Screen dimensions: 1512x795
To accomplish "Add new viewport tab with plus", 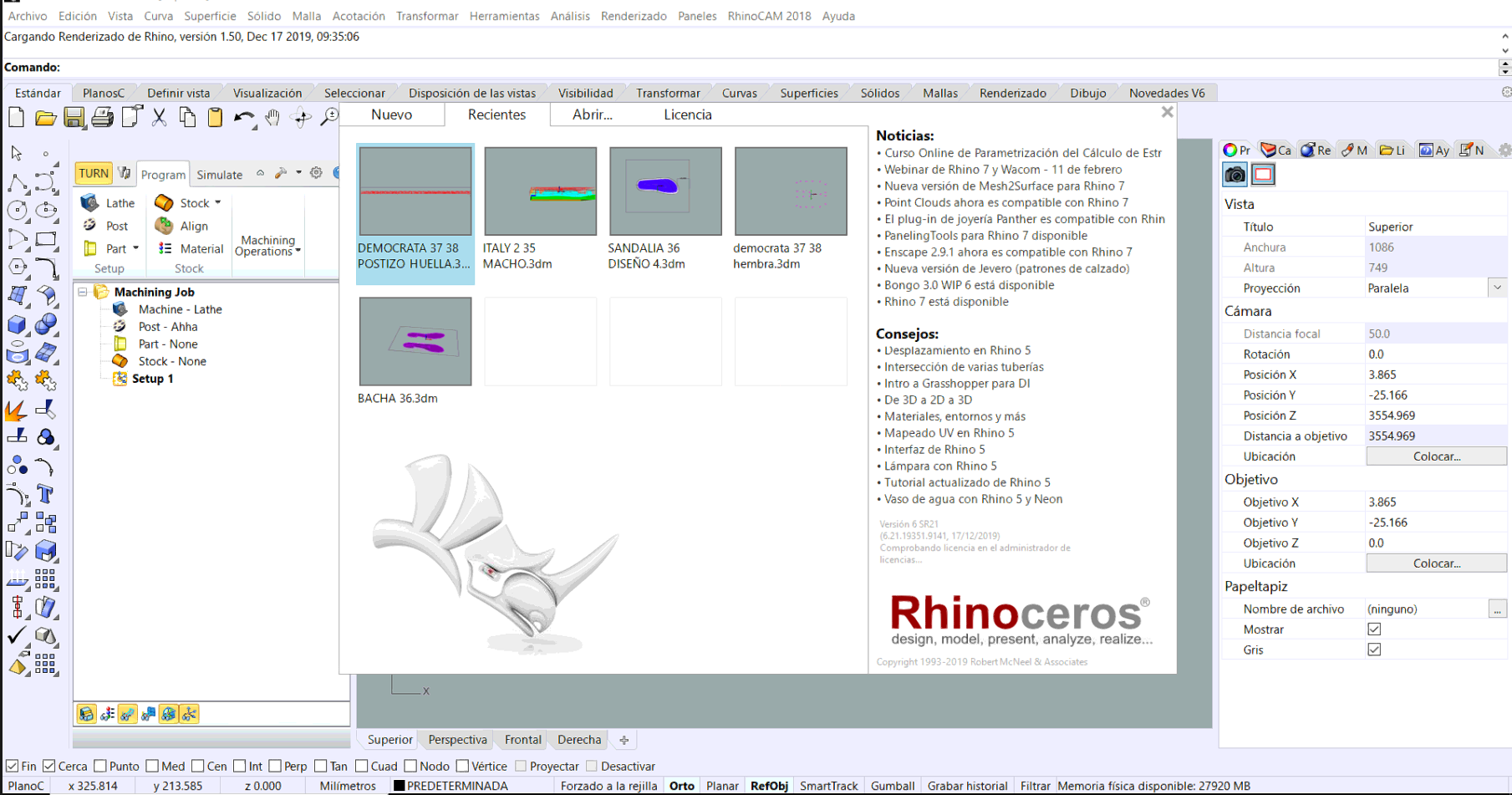I will pos(624,740).
